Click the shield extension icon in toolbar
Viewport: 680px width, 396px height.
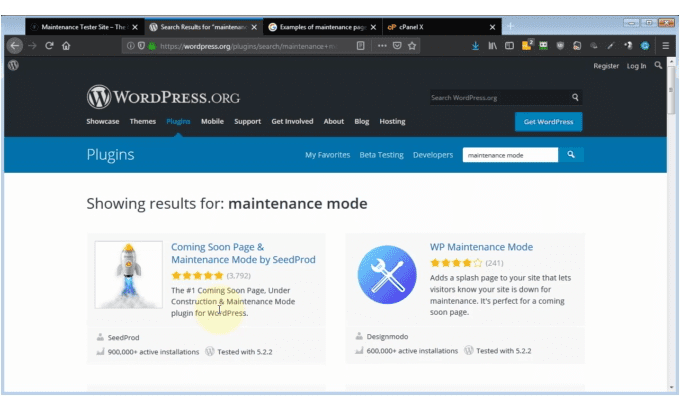pyautogui.click(x=560, y=46)
